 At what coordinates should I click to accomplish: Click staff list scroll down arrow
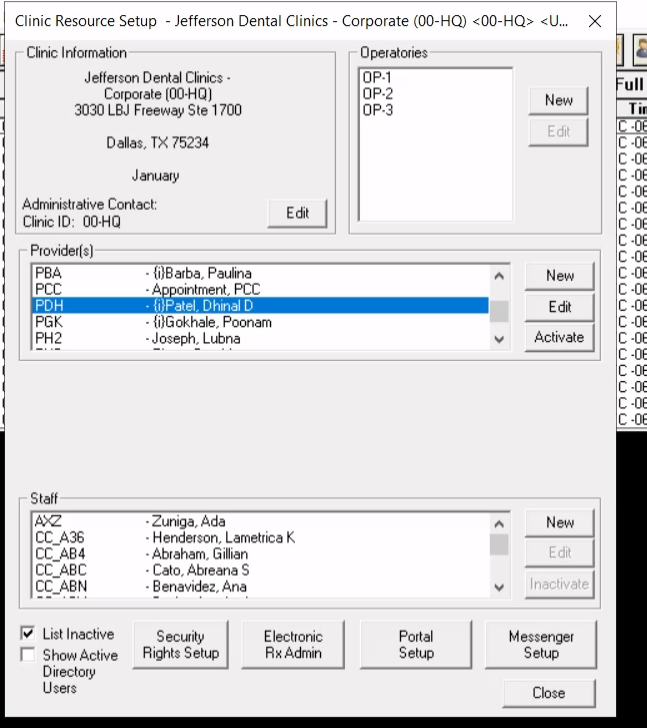coord(499,587)
